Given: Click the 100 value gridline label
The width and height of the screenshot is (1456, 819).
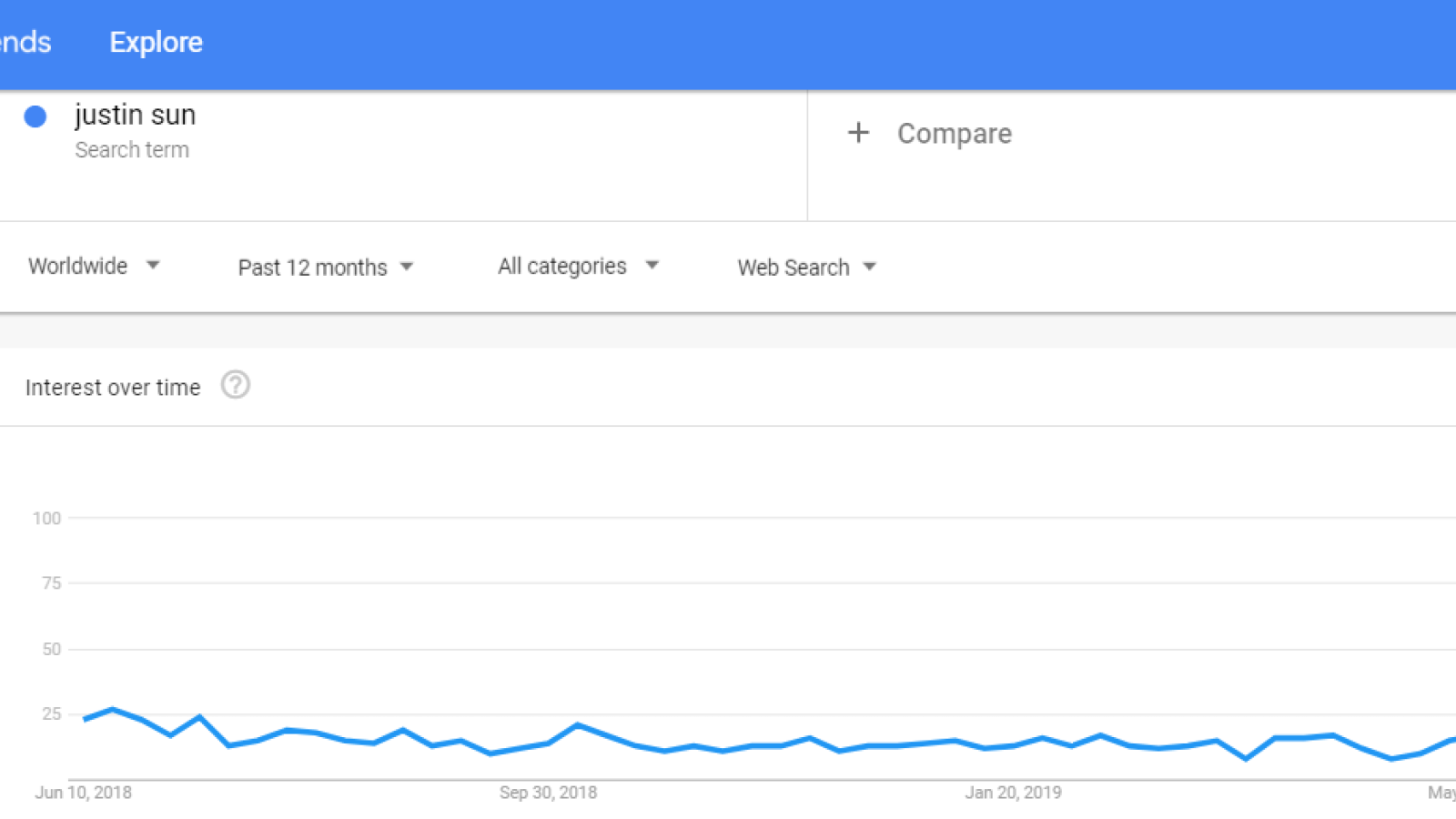Looking at the screenshot, I should 46,519.
